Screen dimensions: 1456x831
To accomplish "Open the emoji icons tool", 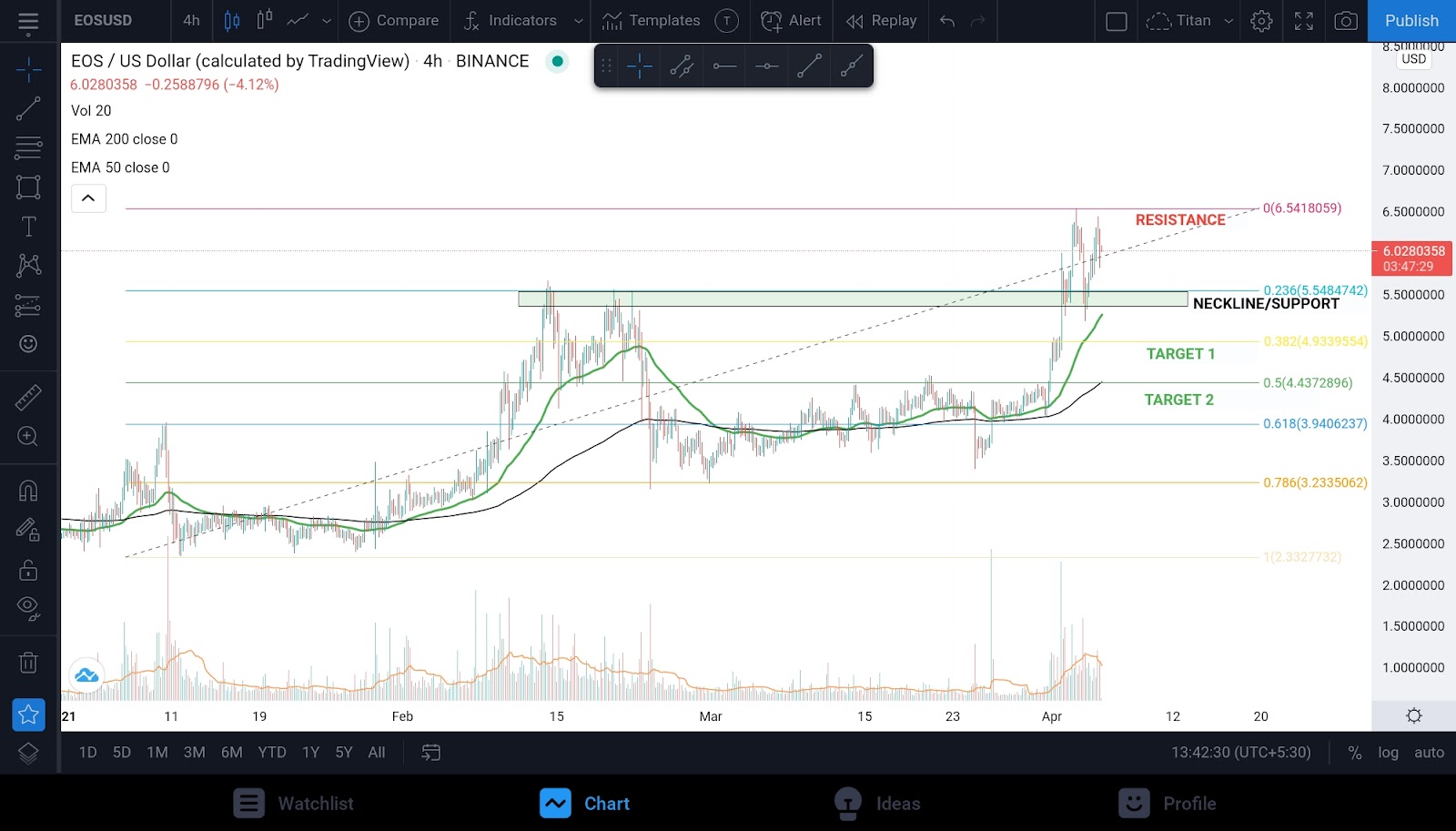I will pyautogui.click(x=28, y=344).
